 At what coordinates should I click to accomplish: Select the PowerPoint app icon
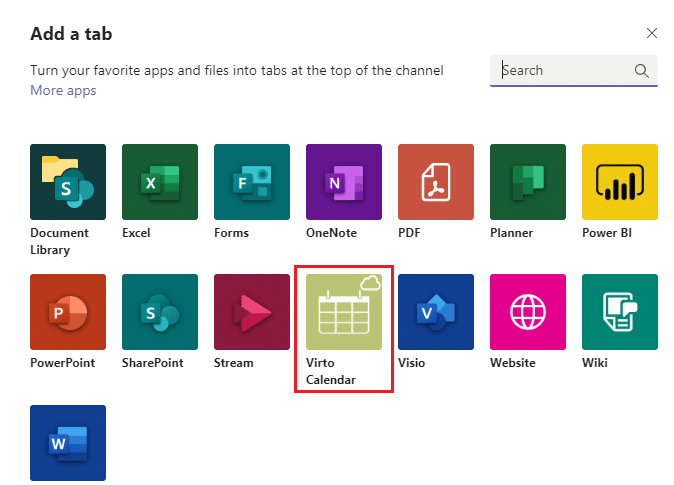pos(68,312)
